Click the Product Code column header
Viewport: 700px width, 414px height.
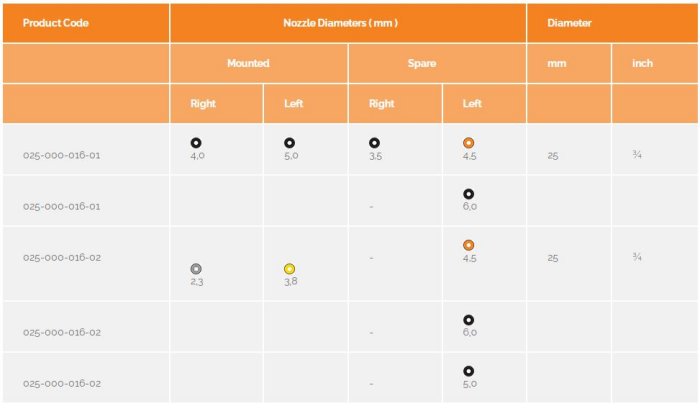55,22
